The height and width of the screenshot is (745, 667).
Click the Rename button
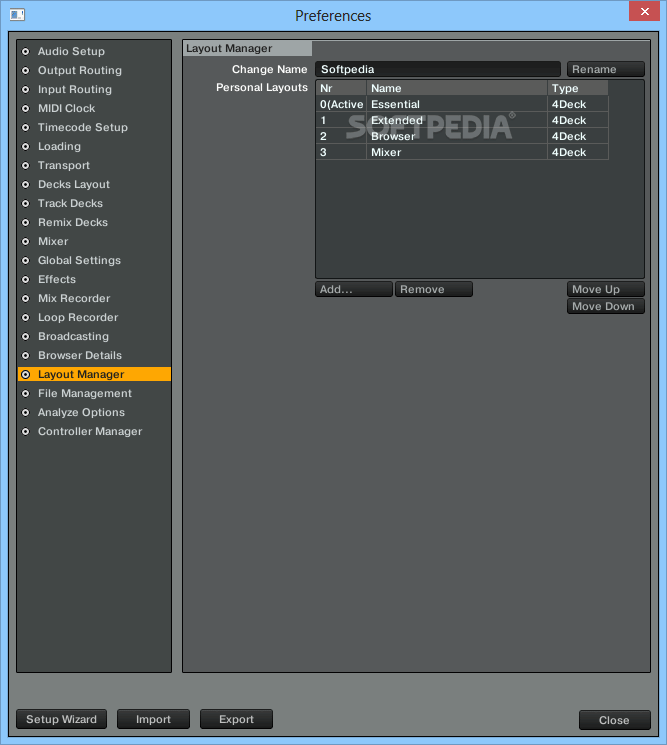tap(606, 69)
